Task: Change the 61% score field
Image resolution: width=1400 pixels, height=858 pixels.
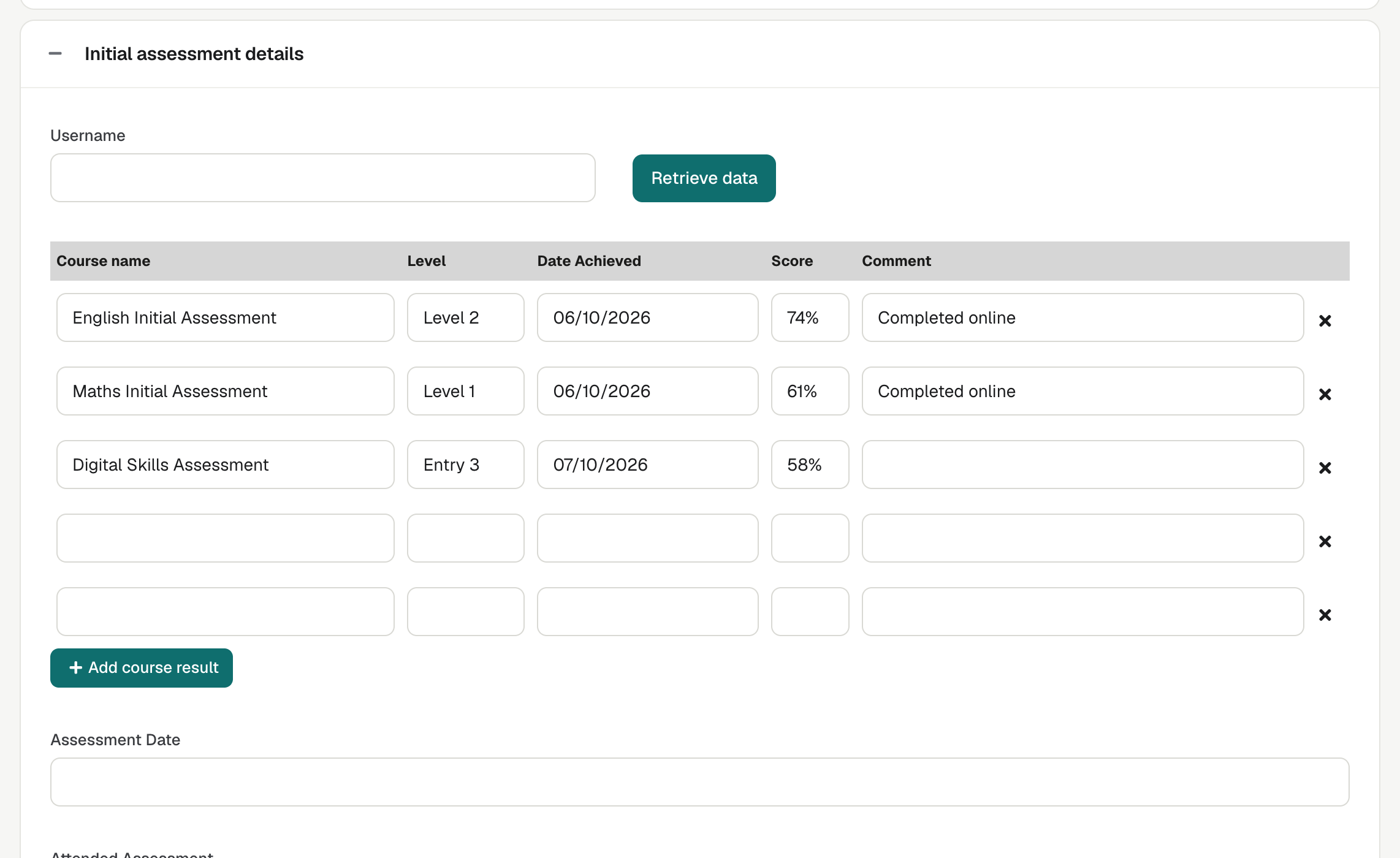Action: coord(810,391)
